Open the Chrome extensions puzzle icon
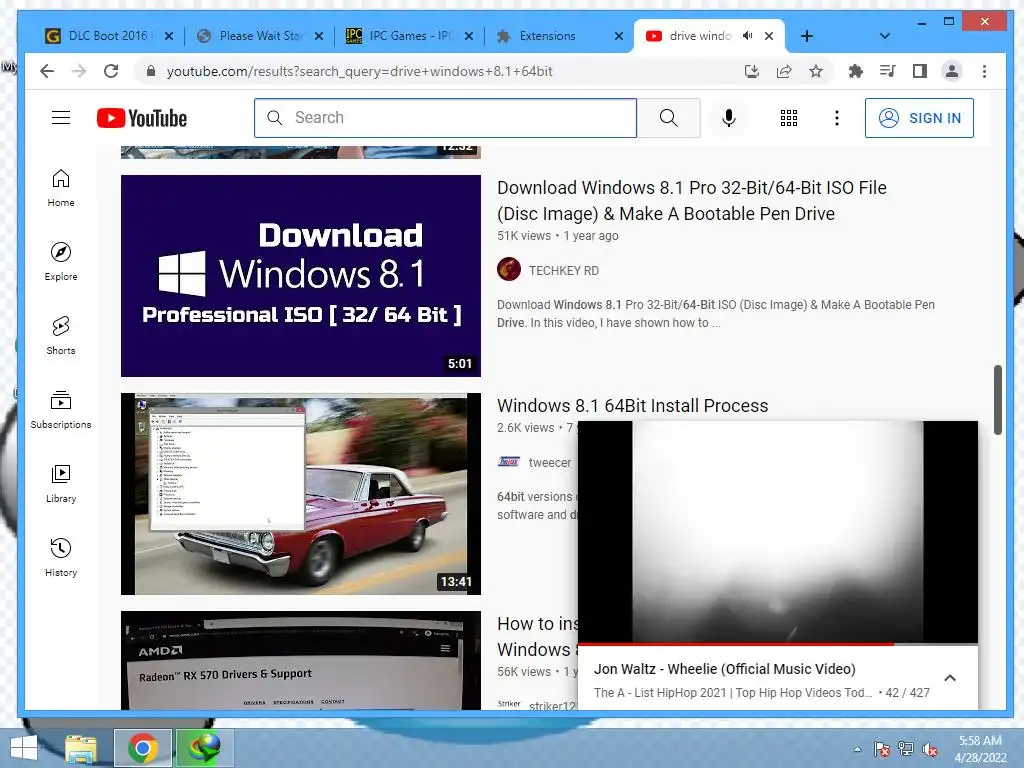1024x768 pixels. pyautogui.click(x=856, y=71)
